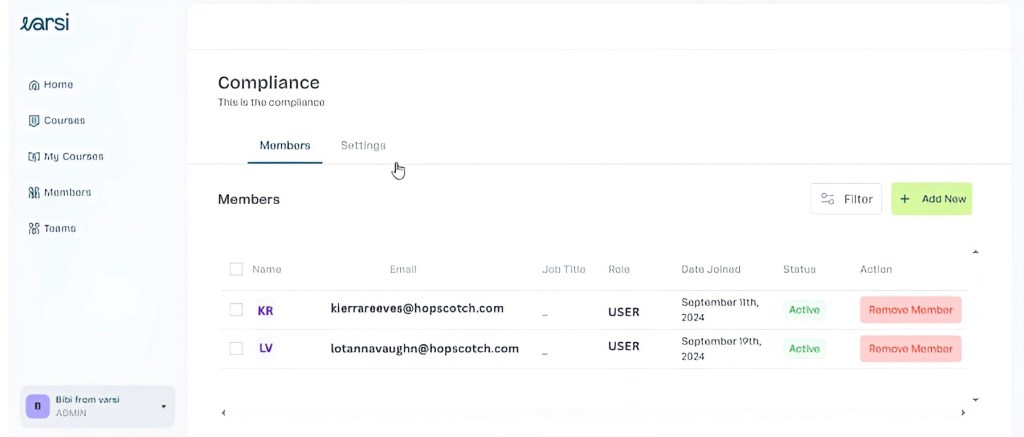
Task: Toggle the select-all checkbox in table header
Action: 236,269
